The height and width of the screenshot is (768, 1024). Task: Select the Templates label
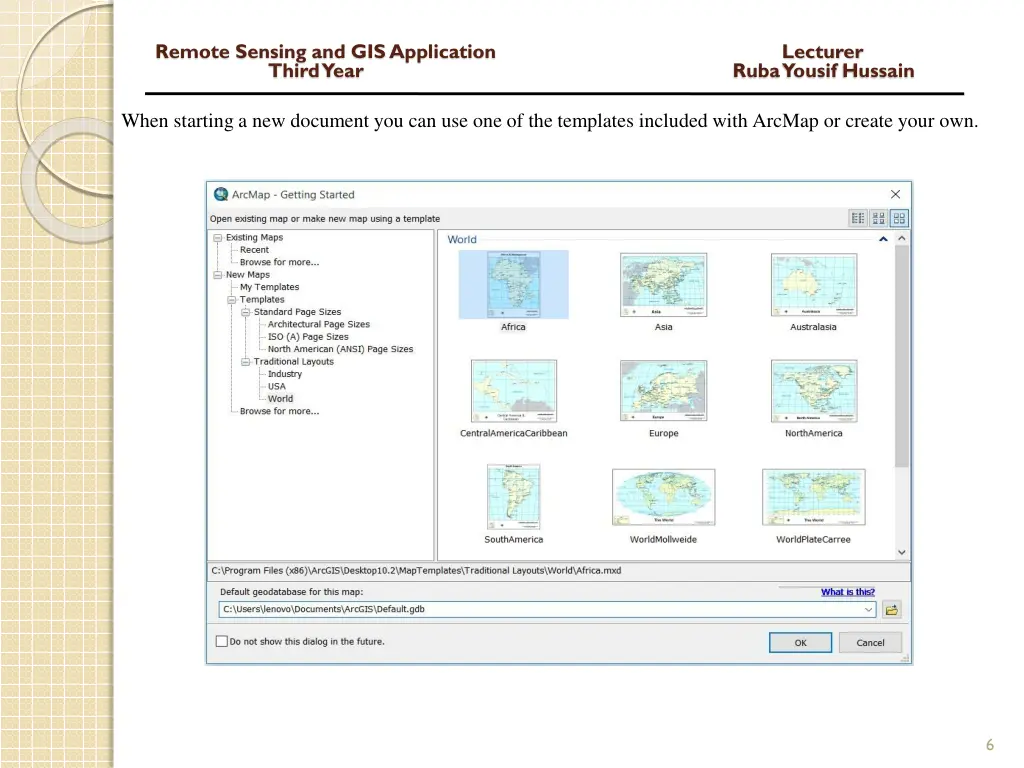point(262,299)
